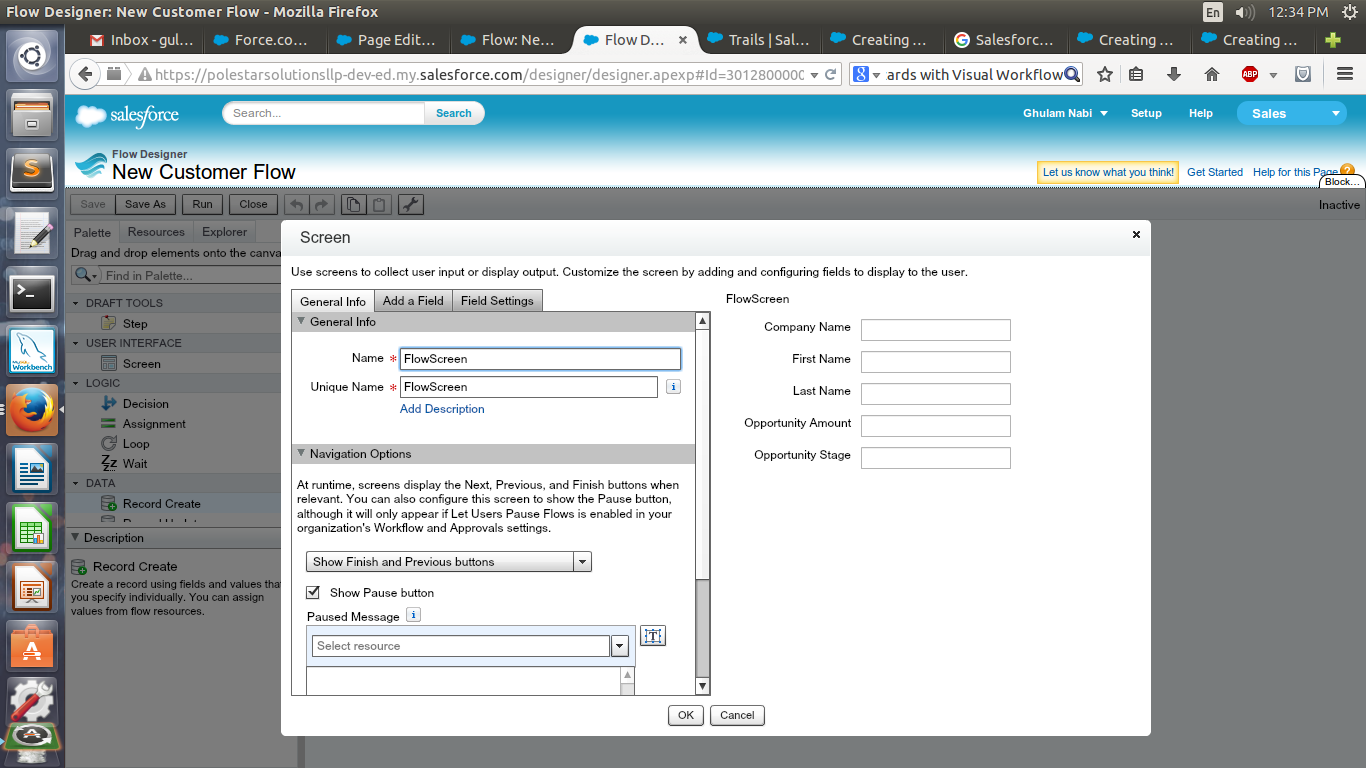Switch to the Add a Field tab
Viewport: 1366px width, 768px height.
(413, 301)
